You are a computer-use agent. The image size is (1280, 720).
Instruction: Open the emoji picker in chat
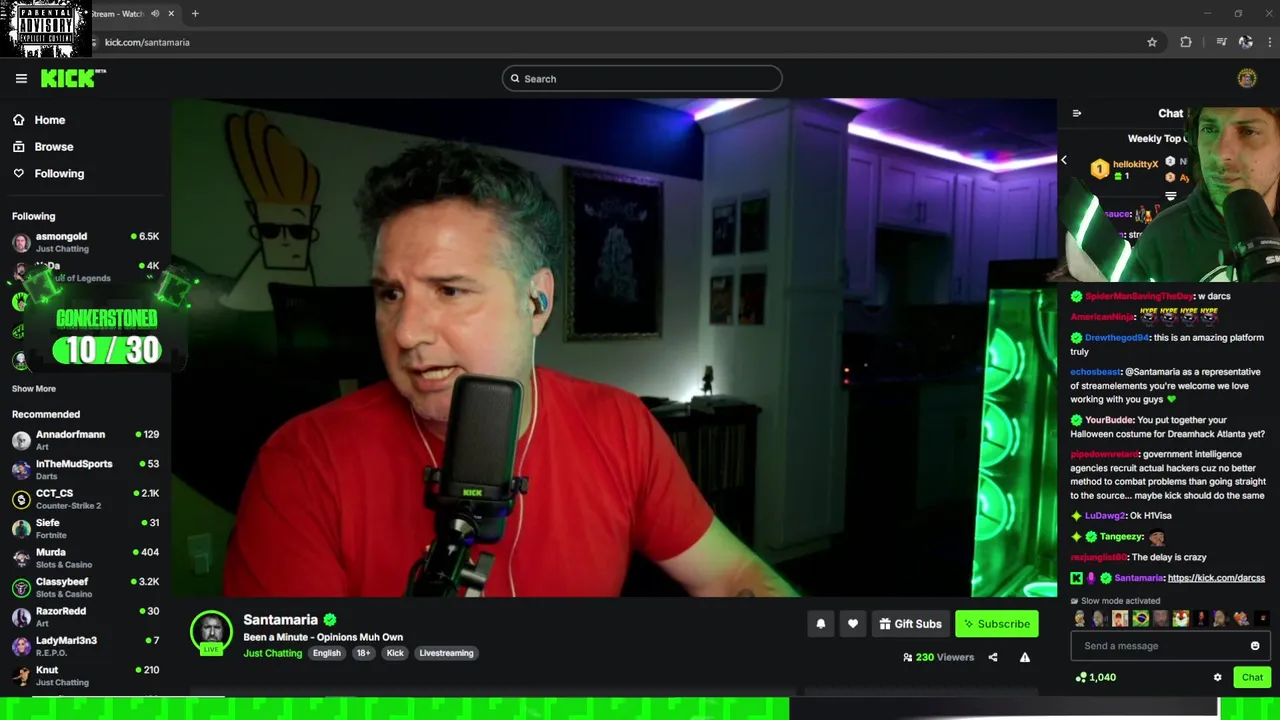(1255, 646)
